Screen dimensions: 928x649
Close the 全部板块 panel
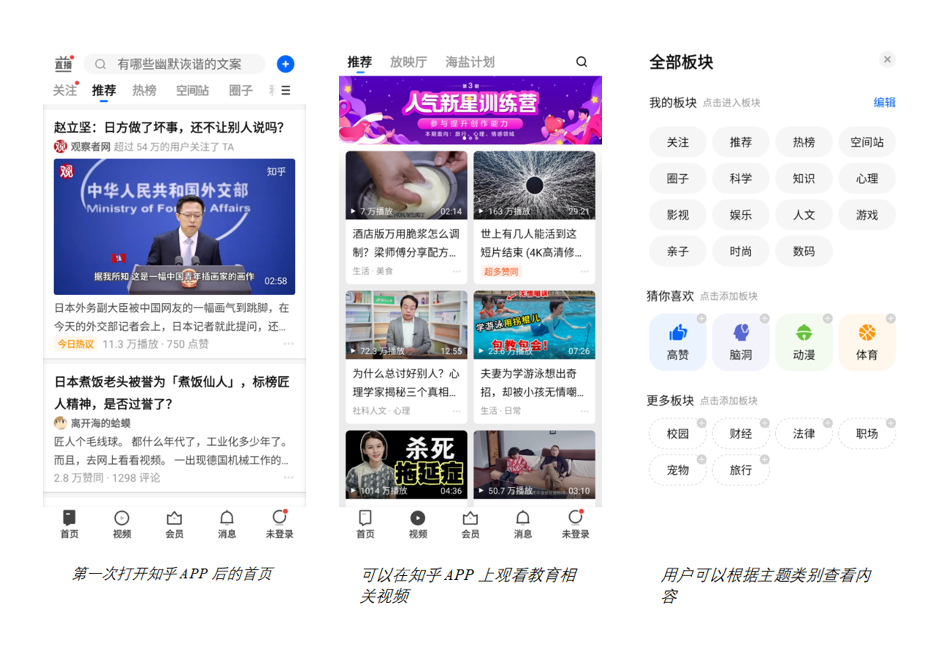pos(887,59)
